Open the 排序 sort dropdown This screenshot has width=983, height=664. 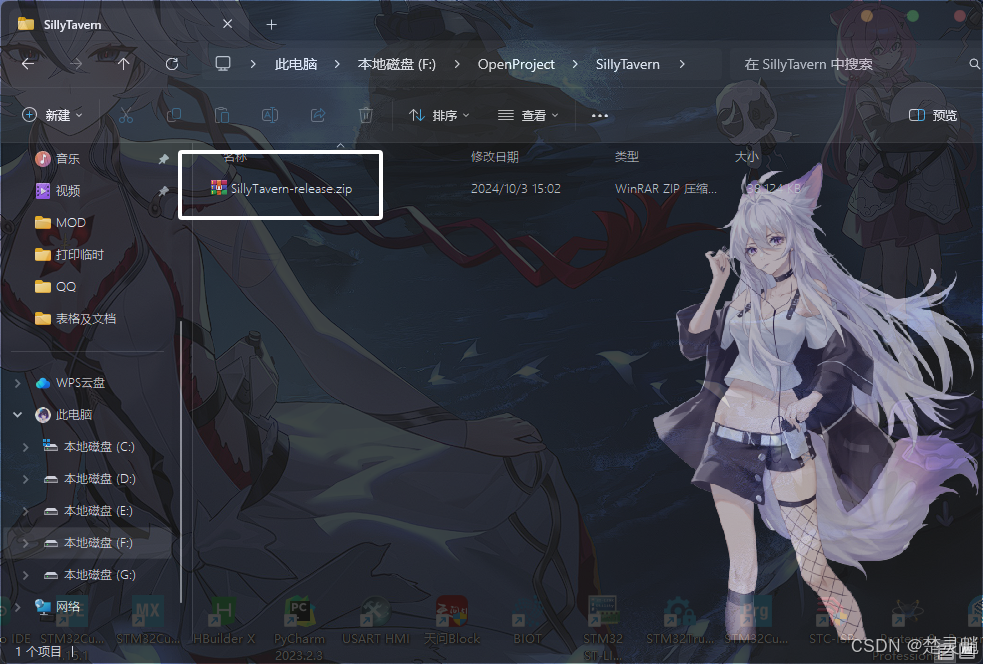439,115
